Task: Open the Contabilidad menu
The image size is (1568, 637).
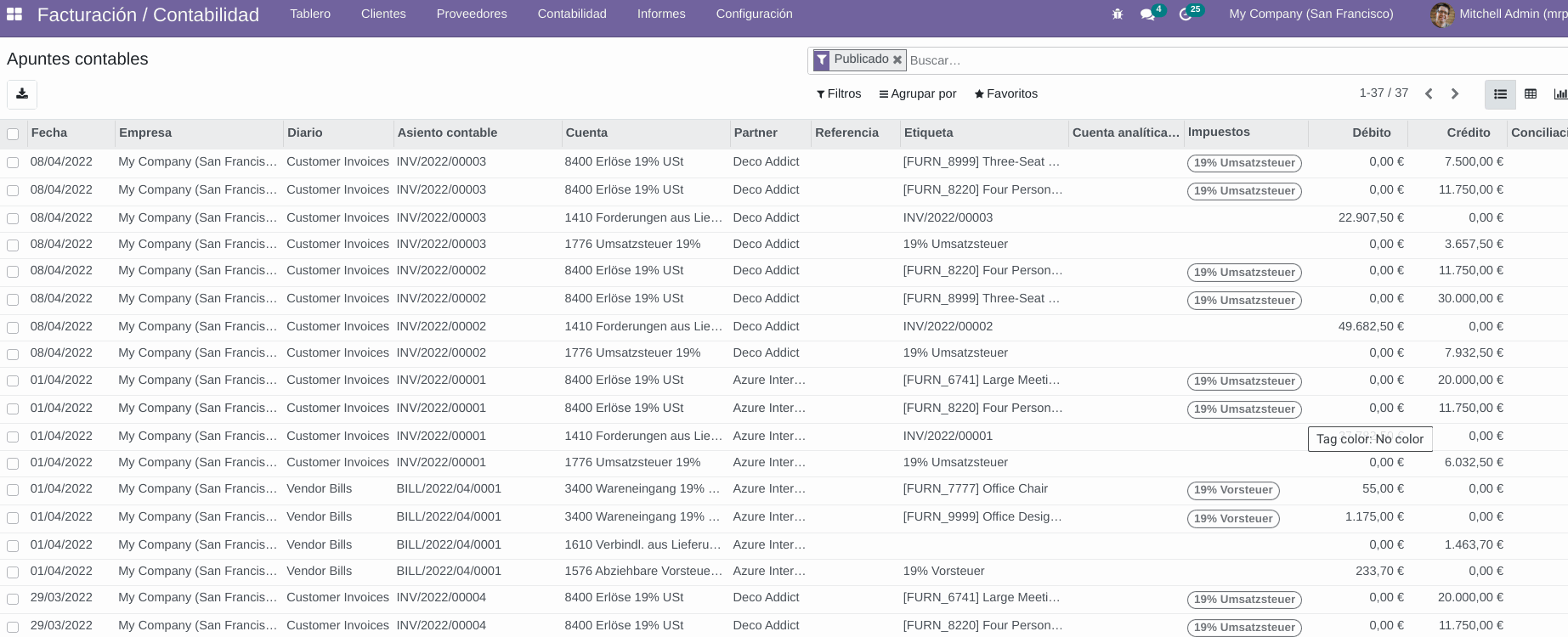Action: point(572,14)
